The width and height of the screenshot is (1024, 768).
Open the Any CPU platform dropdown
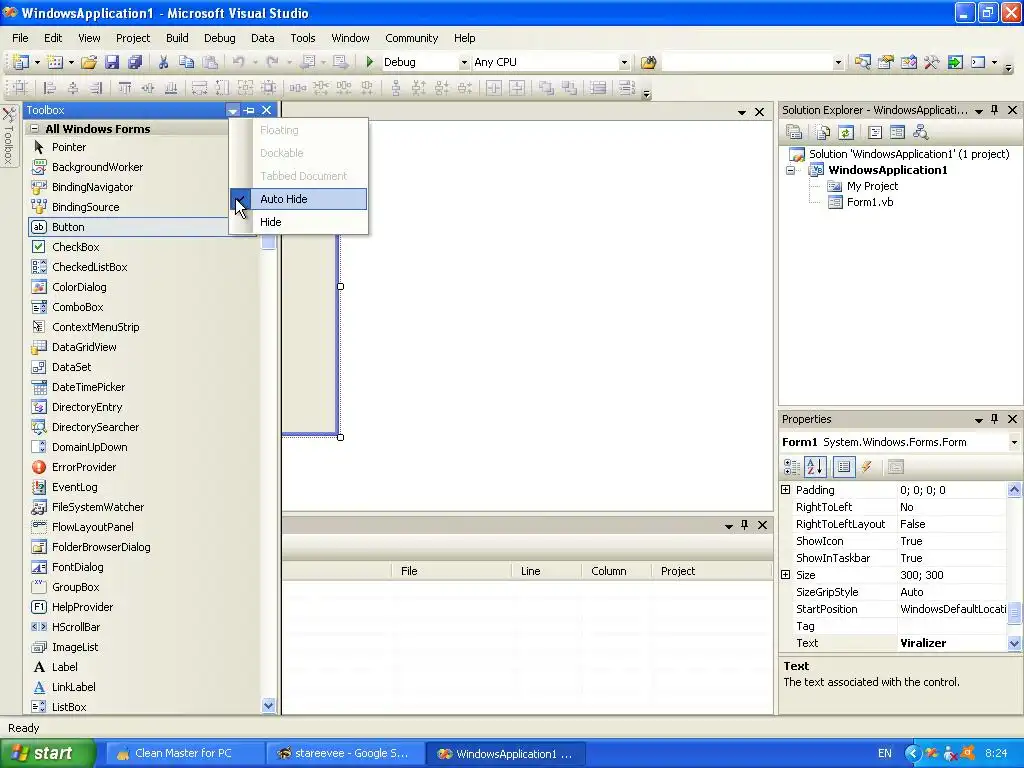[624, 63]
